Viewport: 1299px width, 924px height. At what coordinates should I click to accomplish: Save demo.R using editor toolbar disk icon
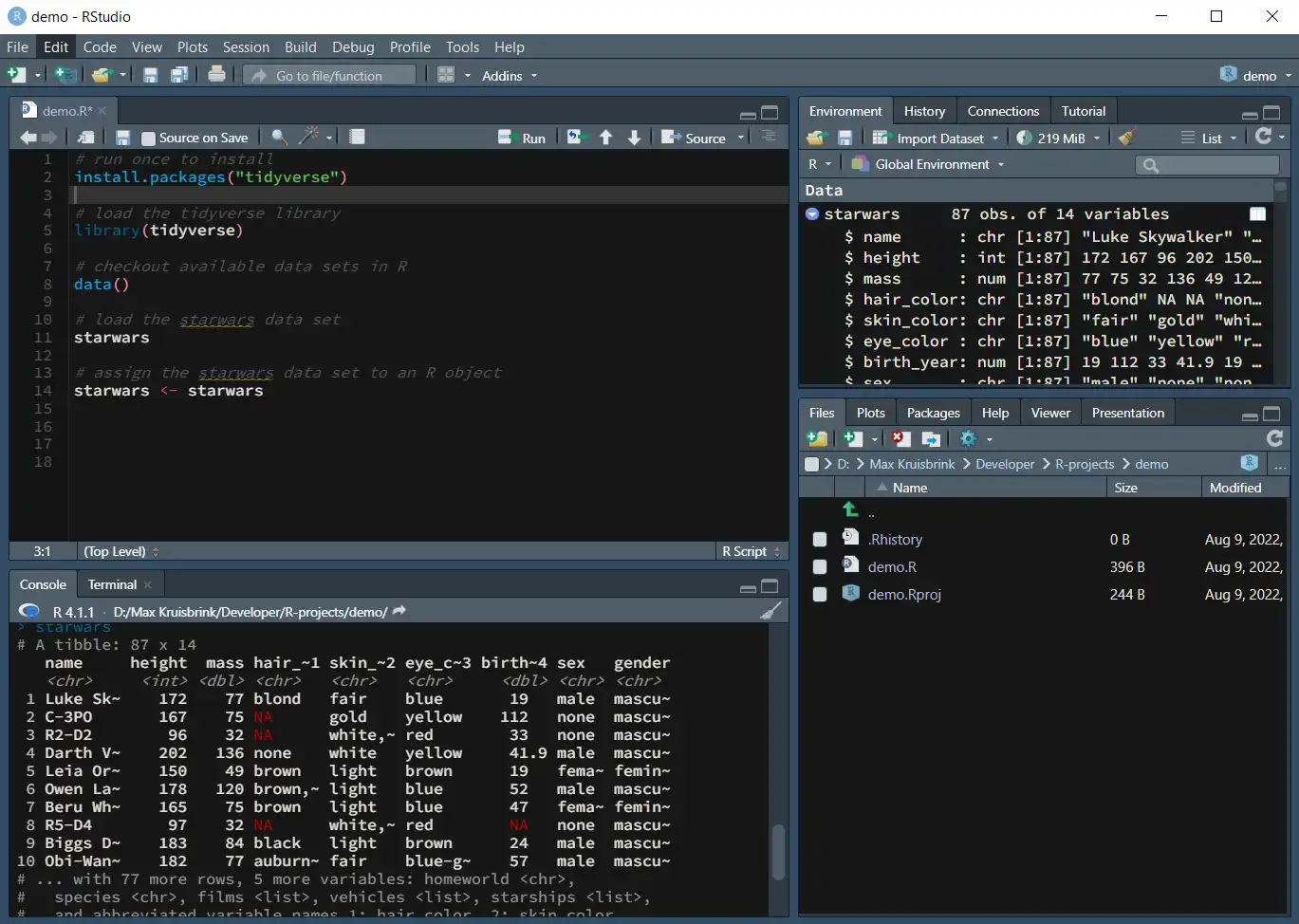[x=122, y=138]
